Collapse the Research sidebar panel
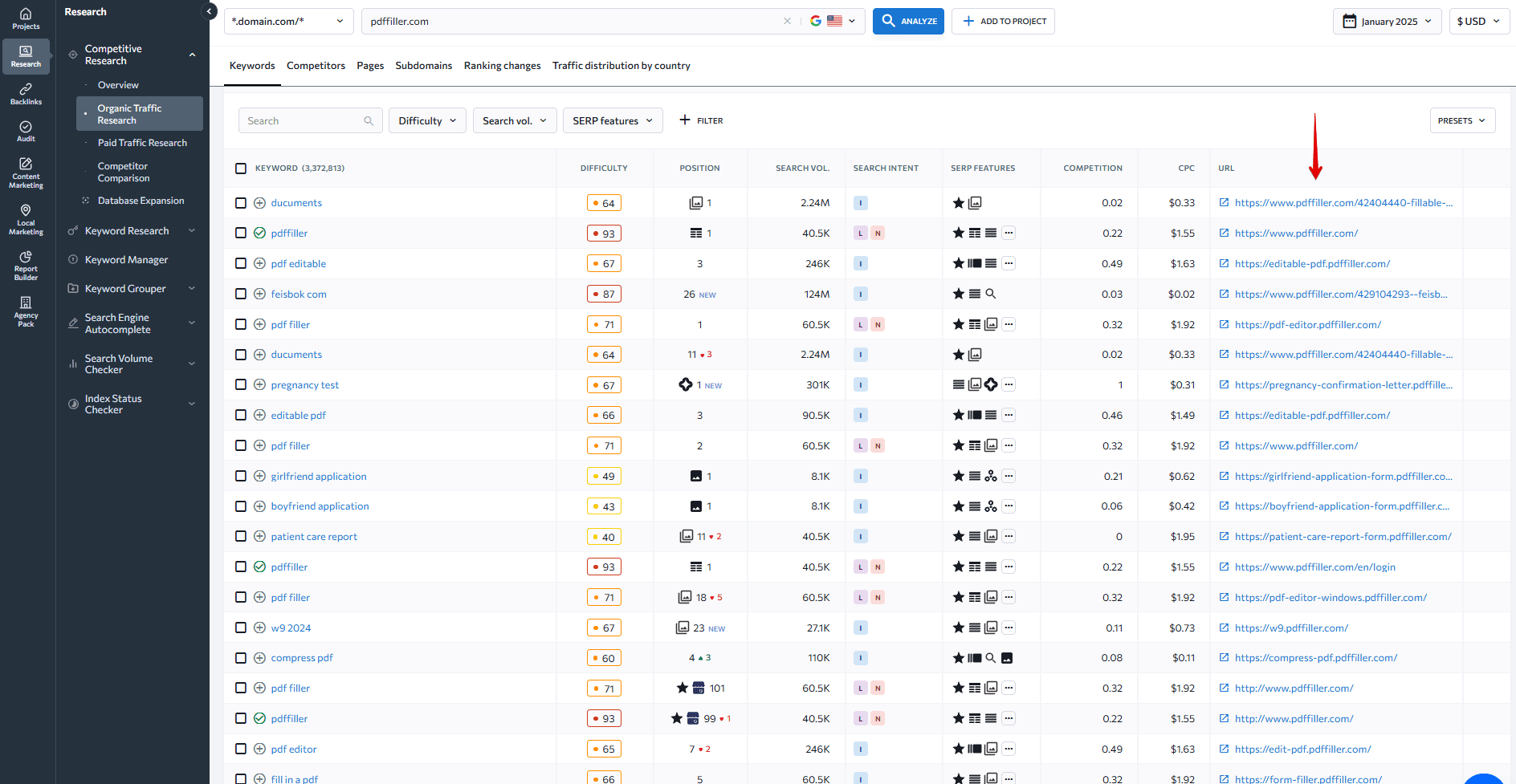The height and width of the screenshot is (784, 1516). [209, 11]
